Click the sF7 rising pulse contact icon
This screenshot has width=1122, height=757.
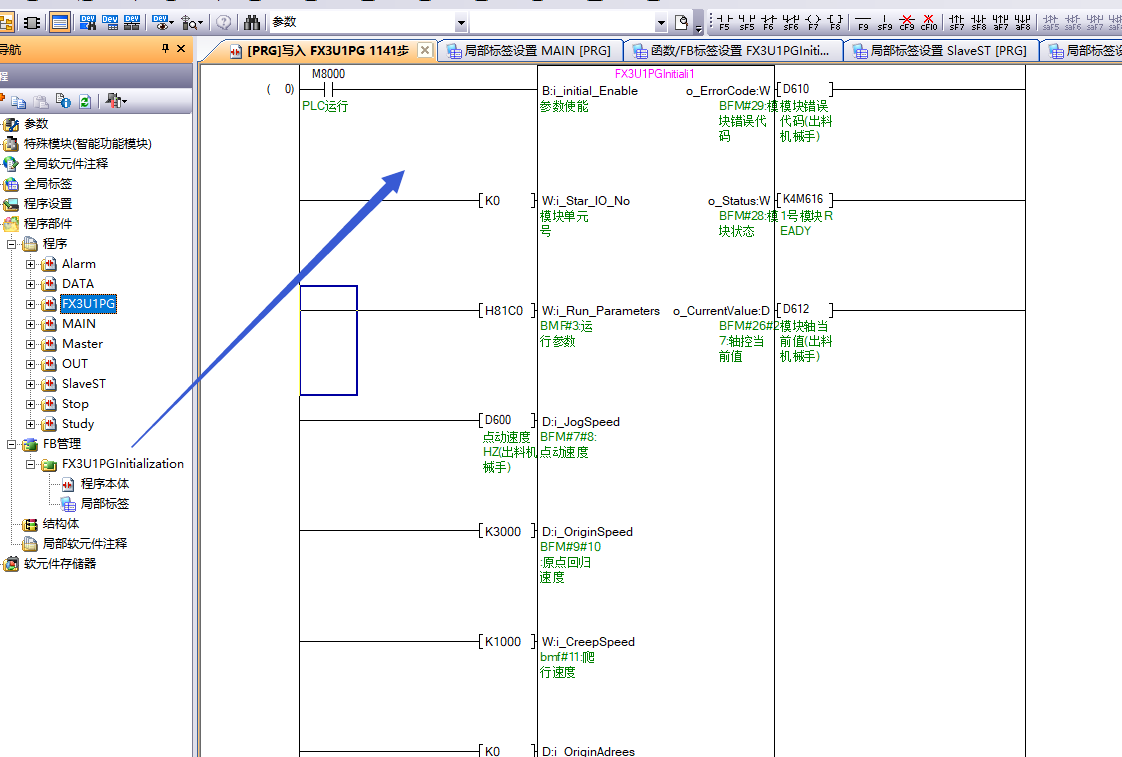(957, 22)
